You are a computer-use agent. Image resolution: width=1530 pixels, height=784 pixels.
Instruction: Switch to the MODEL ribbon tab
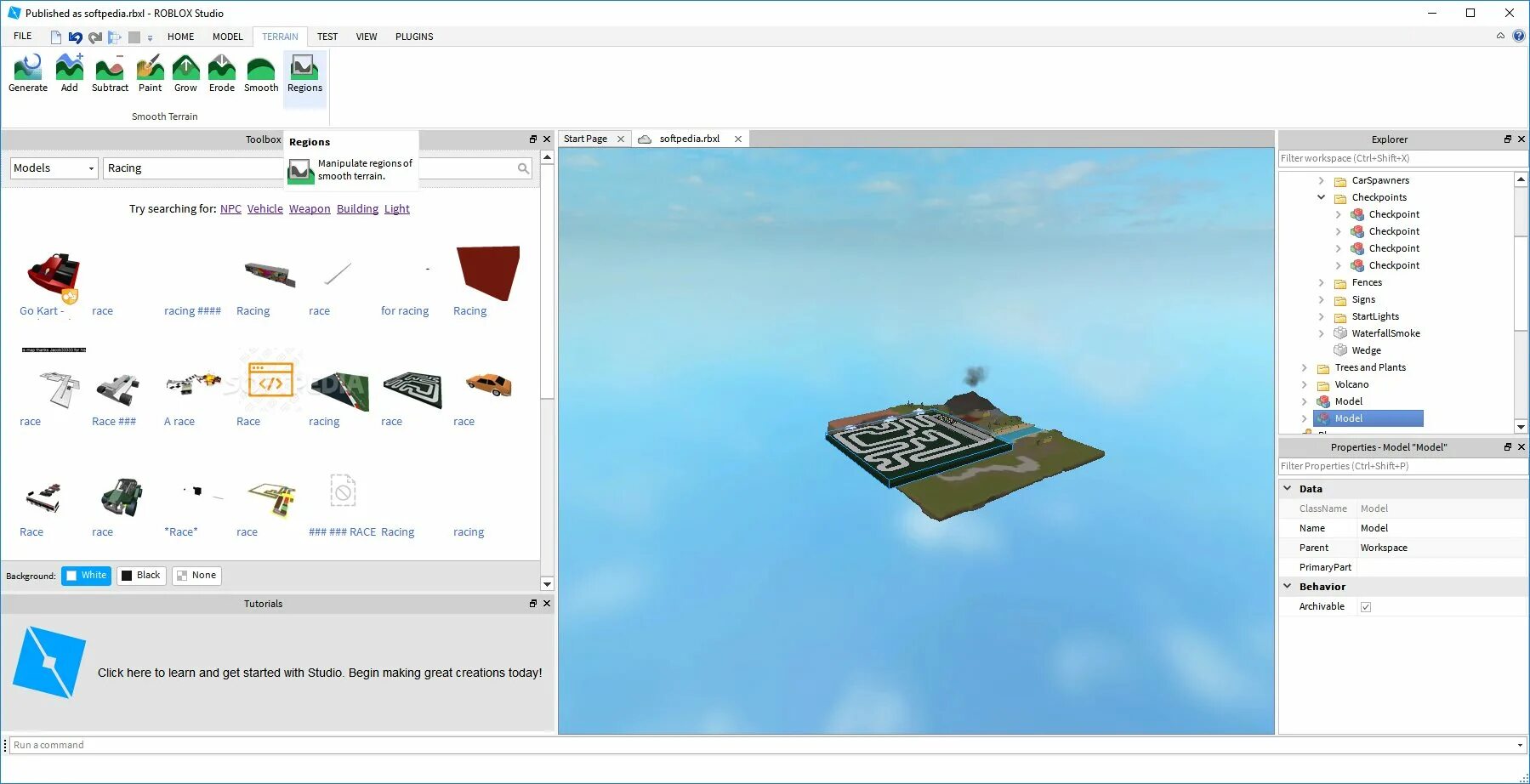point(227,37)
